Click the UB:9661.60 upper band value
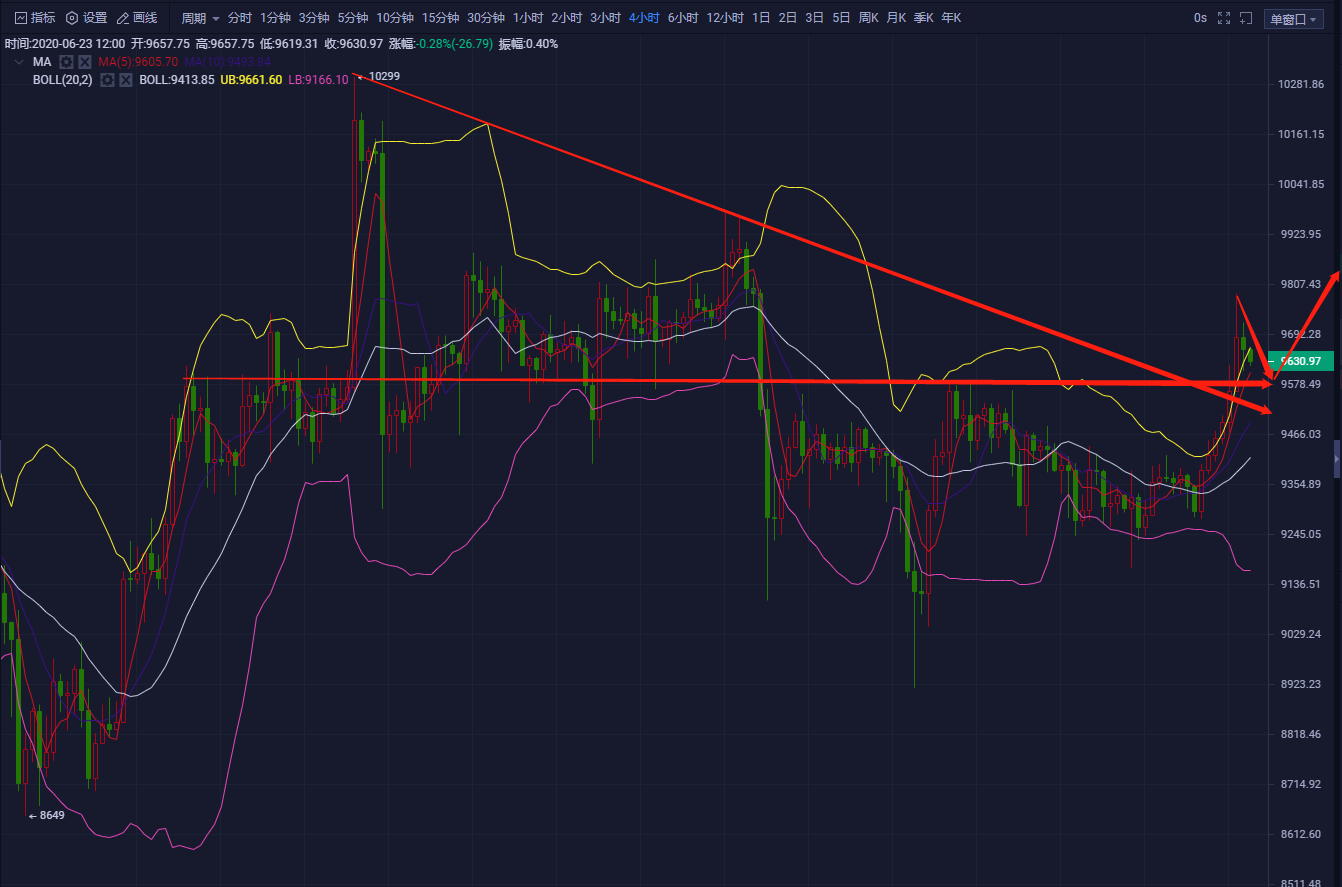 click(x=252, y=80)
